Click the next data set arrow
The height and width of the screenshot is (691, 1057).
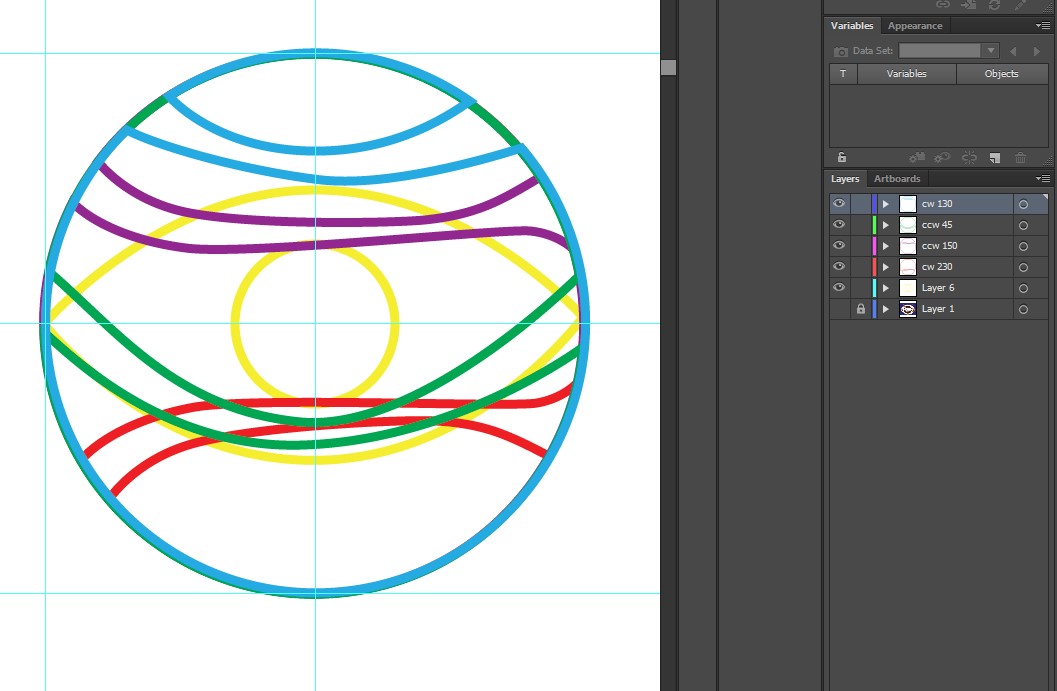(1037, 49)
